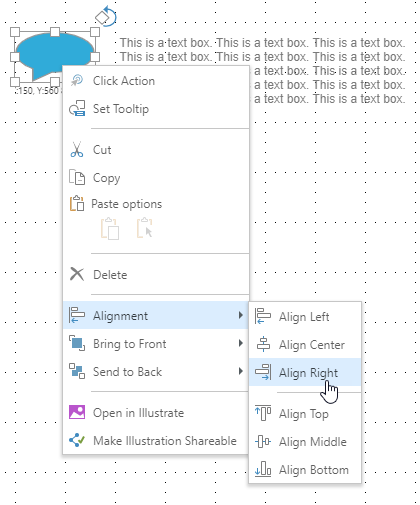
Task: Click the Open in Illustrate picture icon
Action: click(77, 412)
